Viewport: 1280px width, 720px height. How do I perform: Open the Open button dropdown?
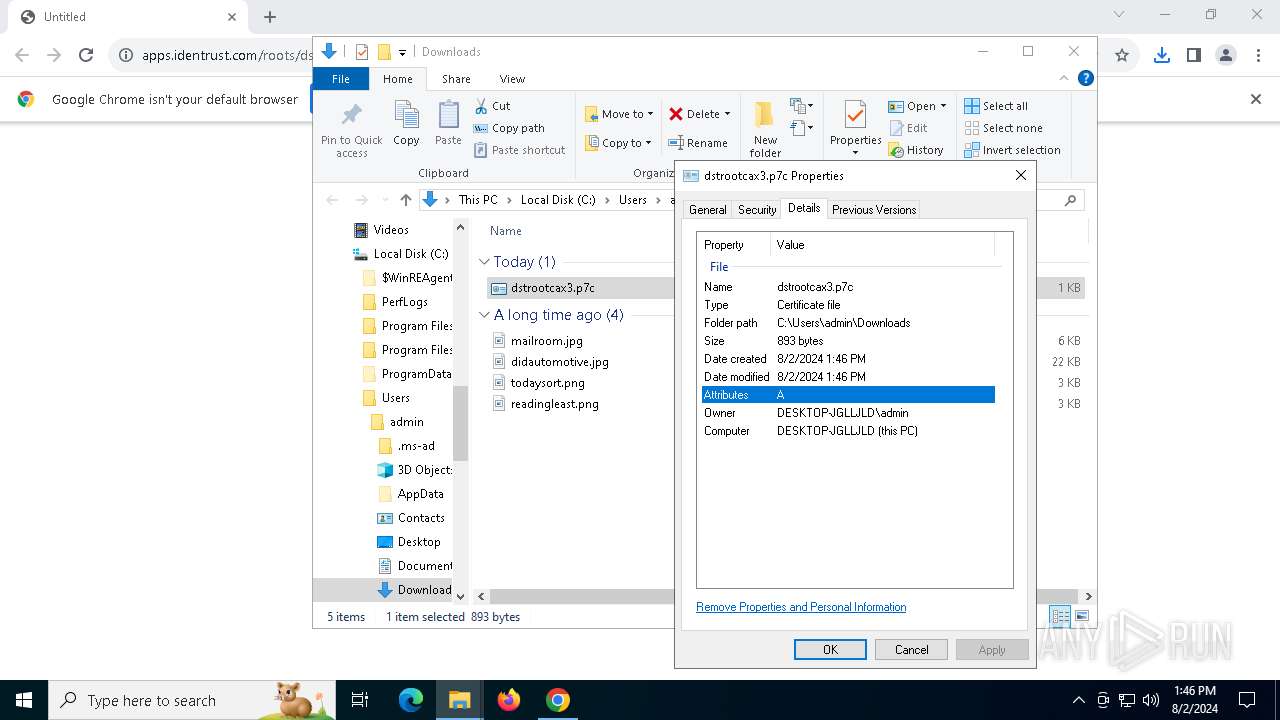(x=943, y=106)
